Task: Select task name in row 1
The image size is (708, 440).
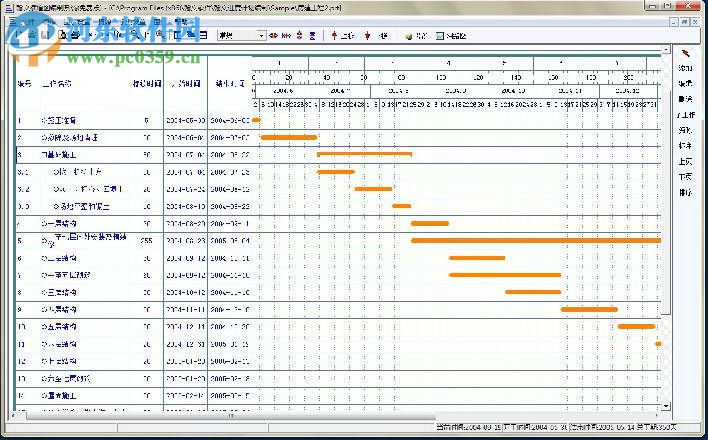Action: pos(59,121)
